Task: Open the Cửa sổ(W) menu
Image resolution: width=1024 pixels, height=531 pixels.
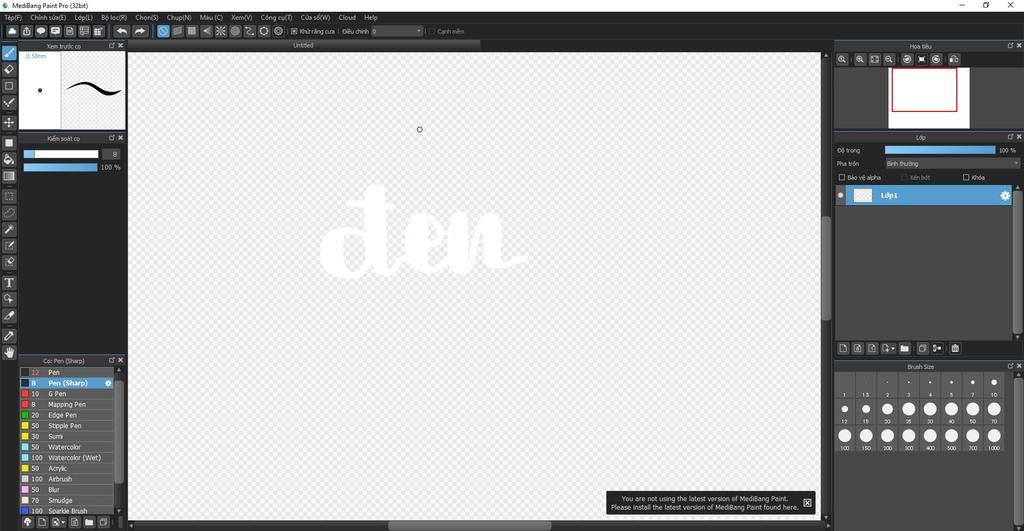Action: [315, 18]
